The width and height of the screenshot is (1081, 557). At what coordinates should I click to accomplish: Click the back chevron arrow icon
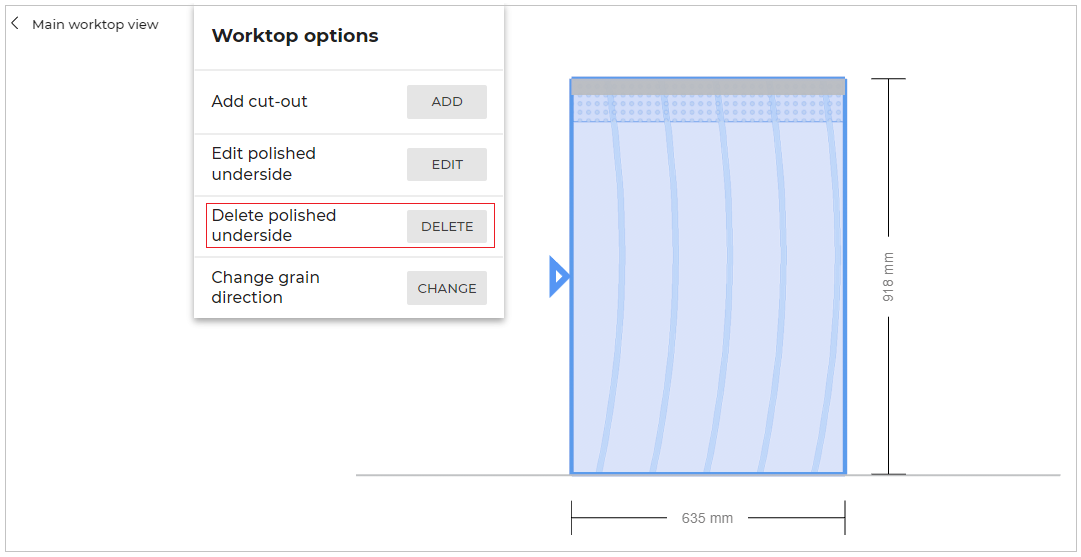point(15,23)
